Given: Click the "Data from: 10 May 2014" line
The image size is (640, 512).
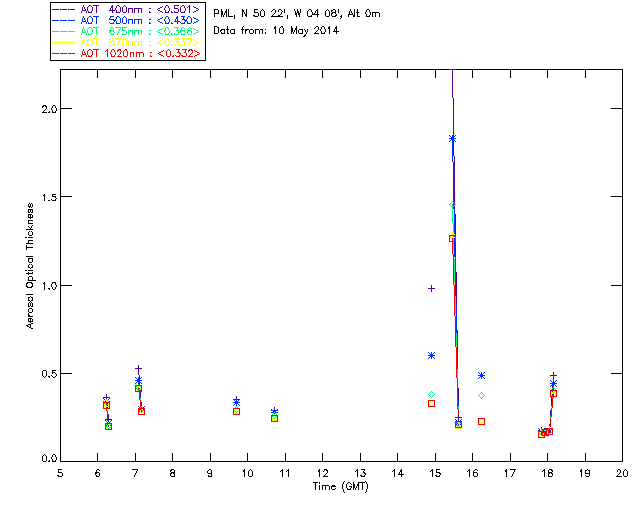Looking at the screenshot, I should [x=276, y=31].
